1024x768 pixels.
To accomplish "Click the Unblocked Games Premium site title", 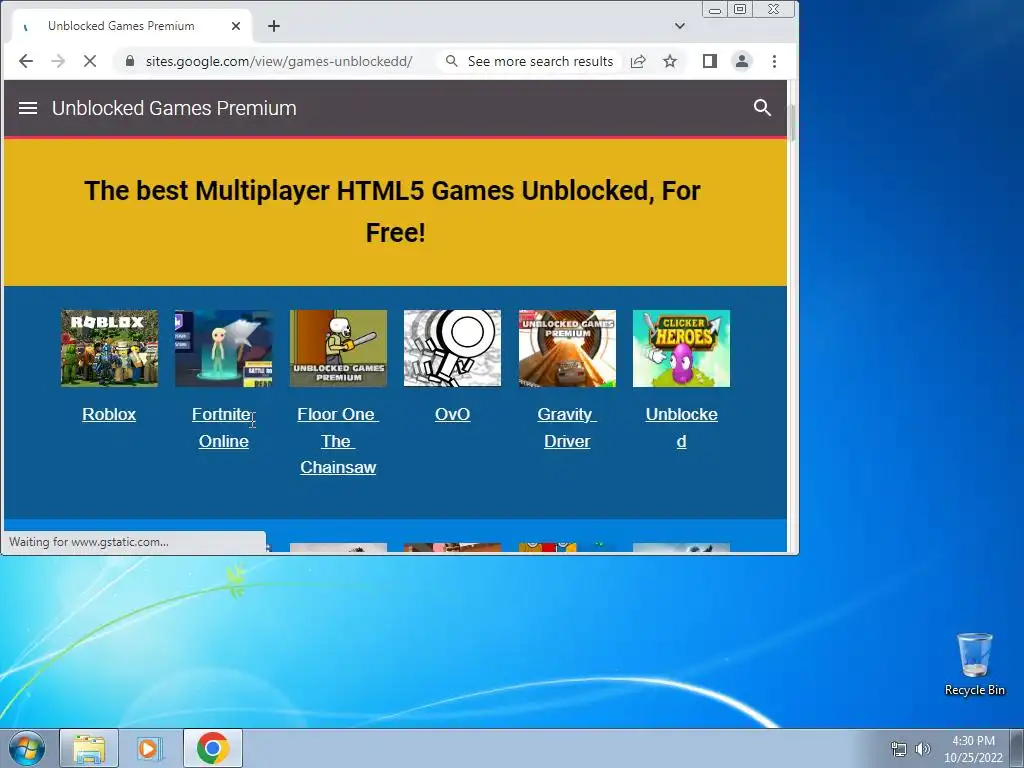I will (x=174, y=108).
